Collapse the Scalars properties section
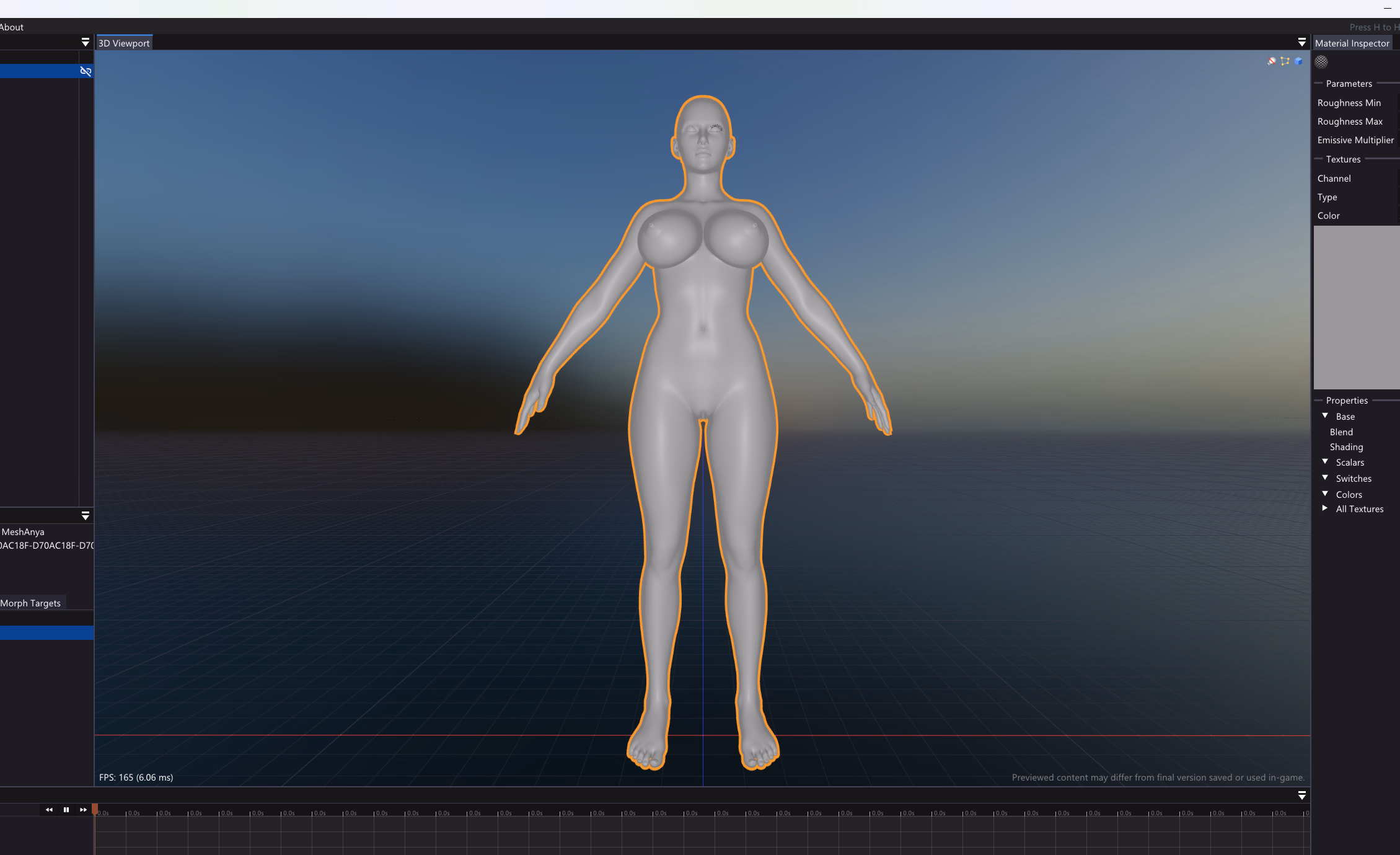The height and width of the screenshot is (855, 1400). 1325,462
